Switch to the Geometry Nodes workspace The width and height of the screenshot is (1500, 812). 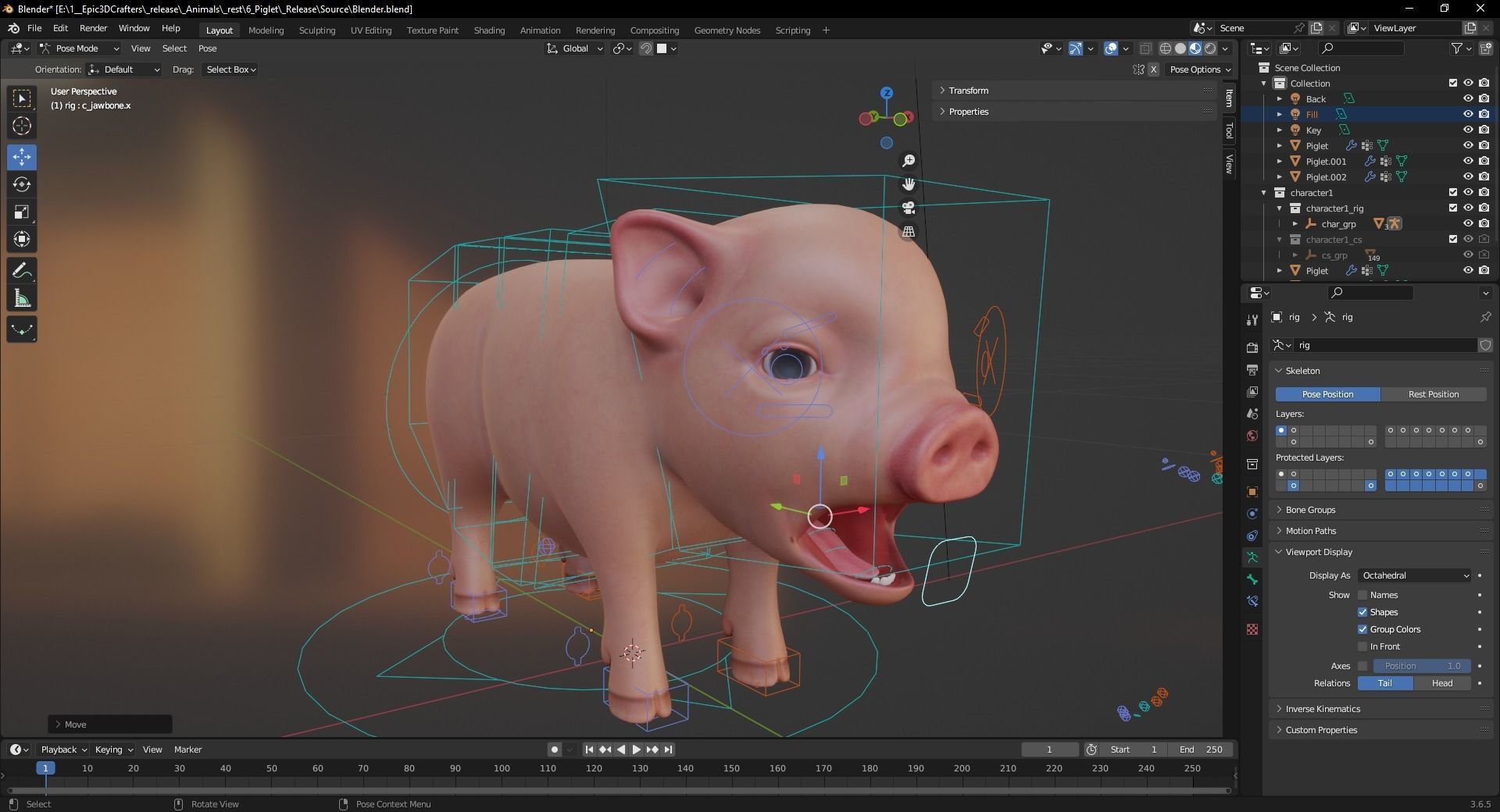click(727, 30)
